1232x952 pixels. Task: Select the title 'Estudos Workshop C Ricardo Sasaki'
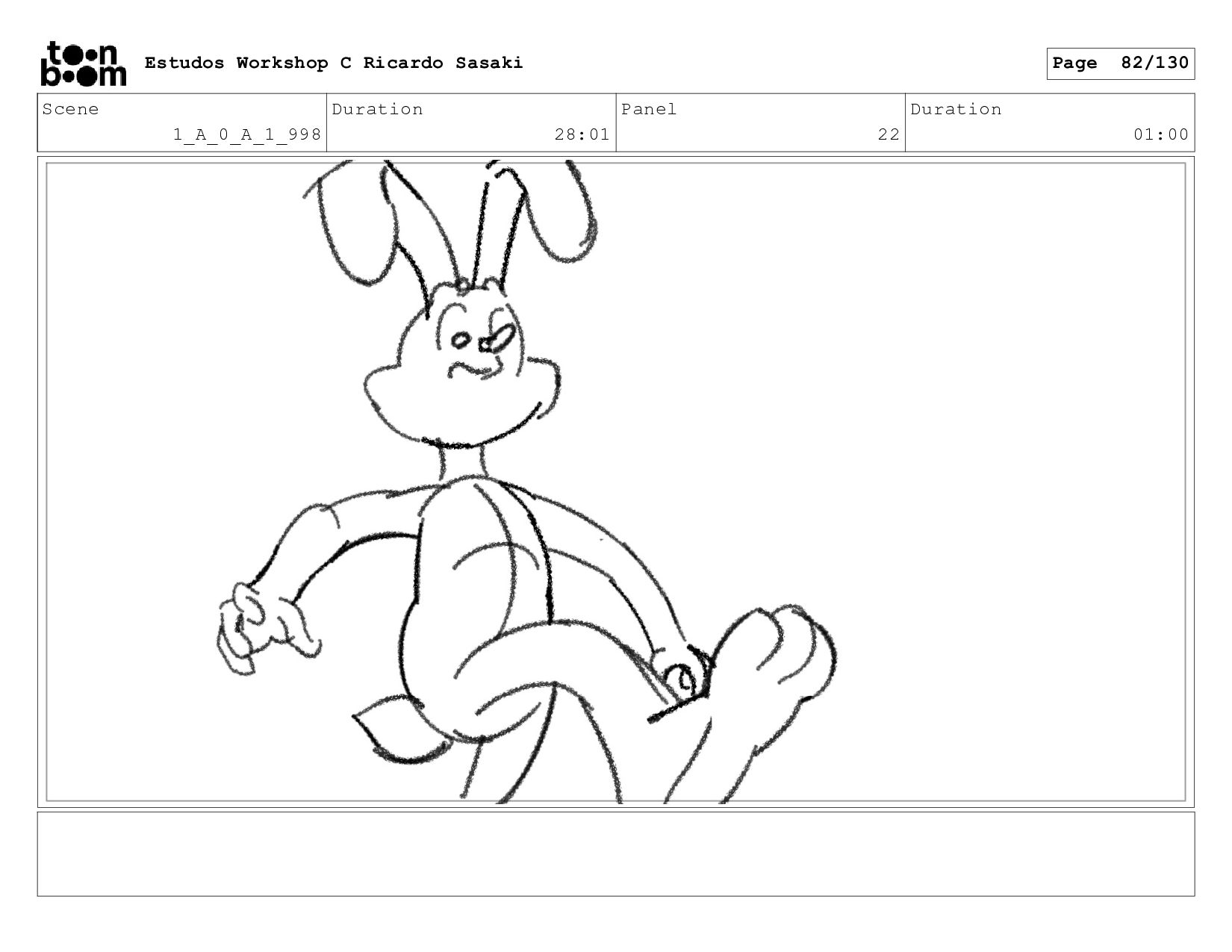334,63
